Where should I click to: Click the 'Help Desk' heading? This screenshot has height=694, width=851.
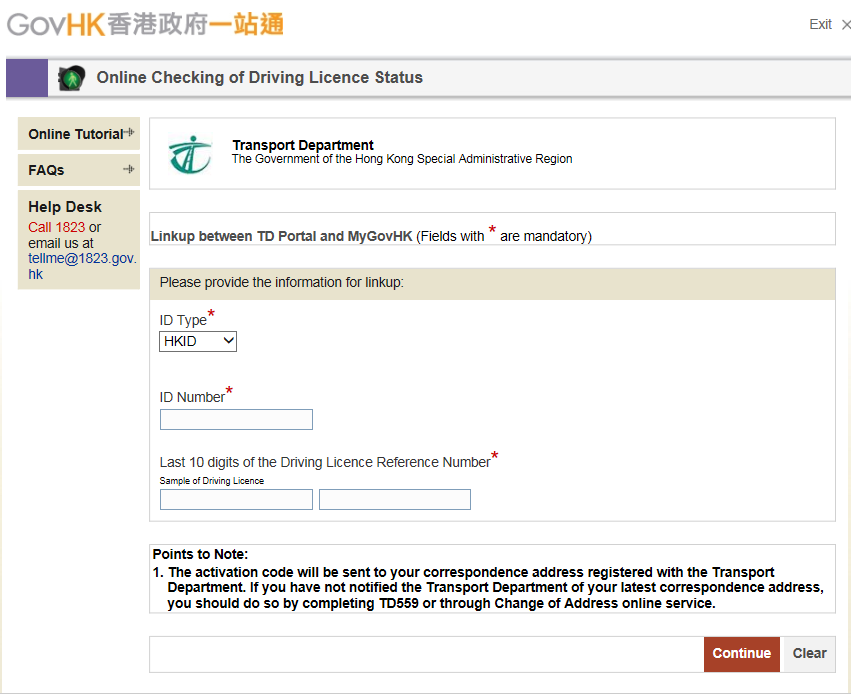(x=65, y=207)
